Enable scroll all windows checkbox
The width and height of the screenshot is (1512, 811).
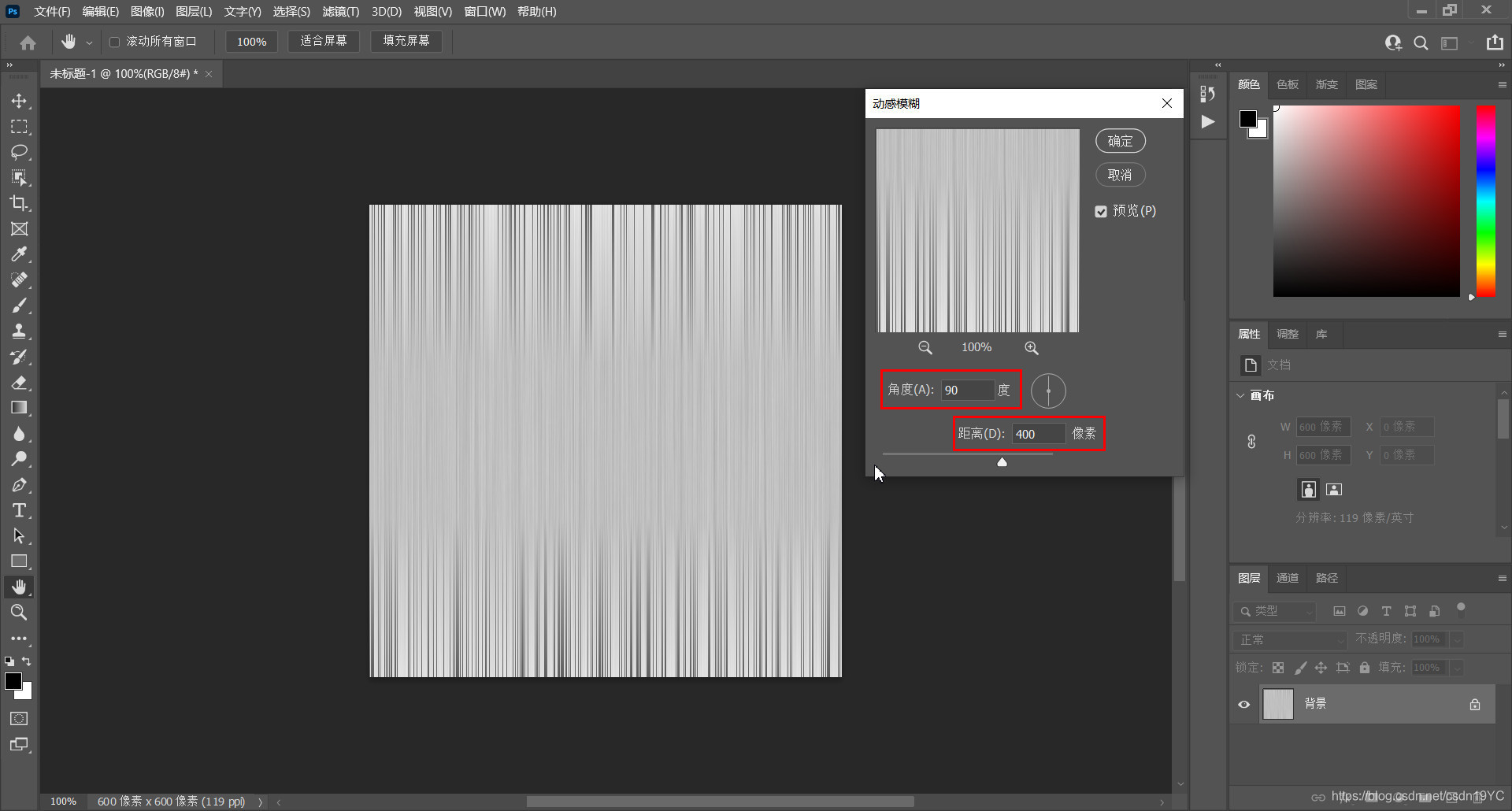pos(115,42)
